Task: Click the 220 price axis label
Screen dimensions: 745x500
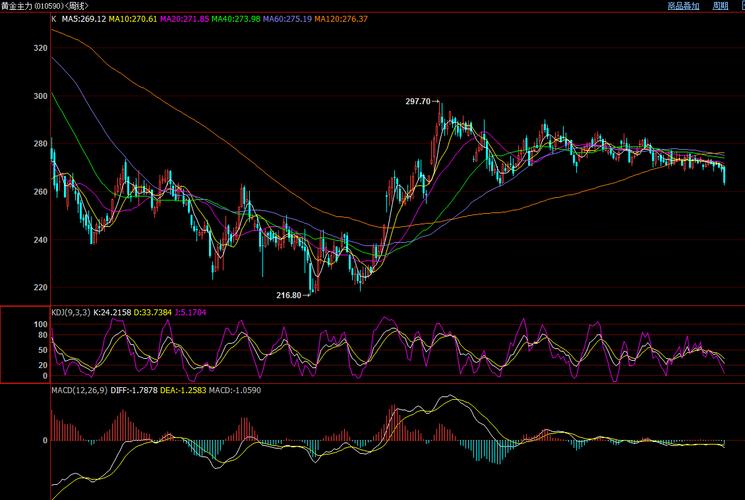Action: [41, 287]
